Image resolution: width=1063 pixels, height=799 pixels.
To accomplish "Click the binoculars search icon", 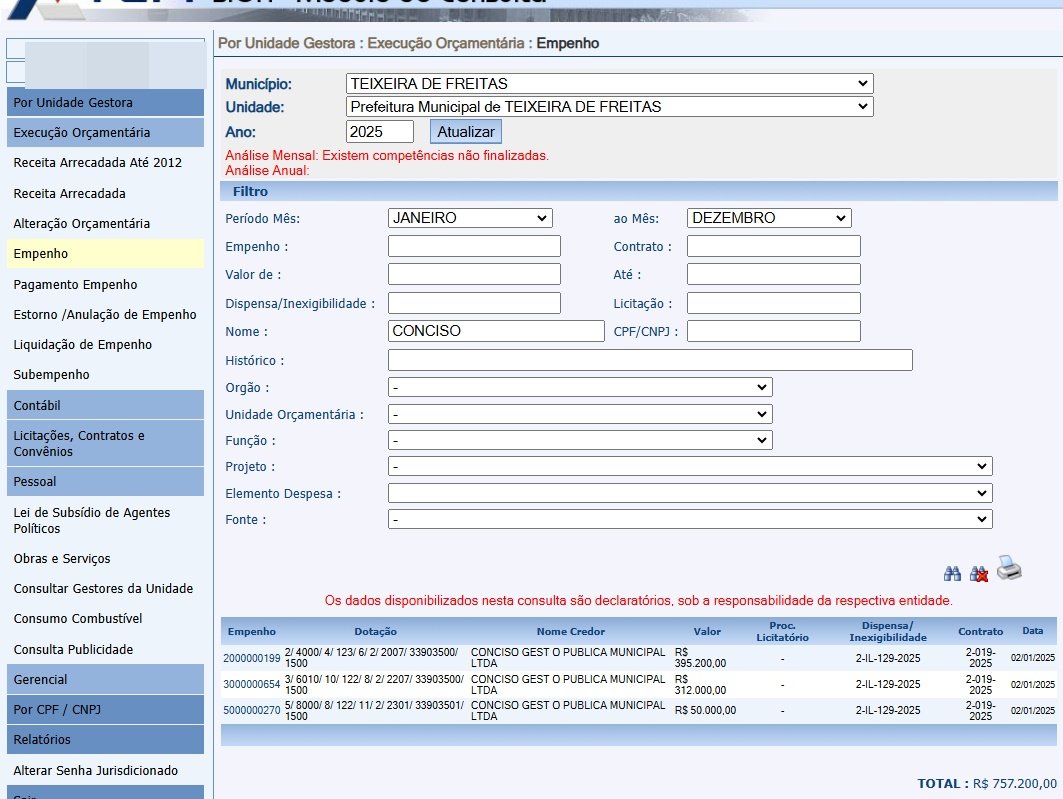I will (952, 573).
